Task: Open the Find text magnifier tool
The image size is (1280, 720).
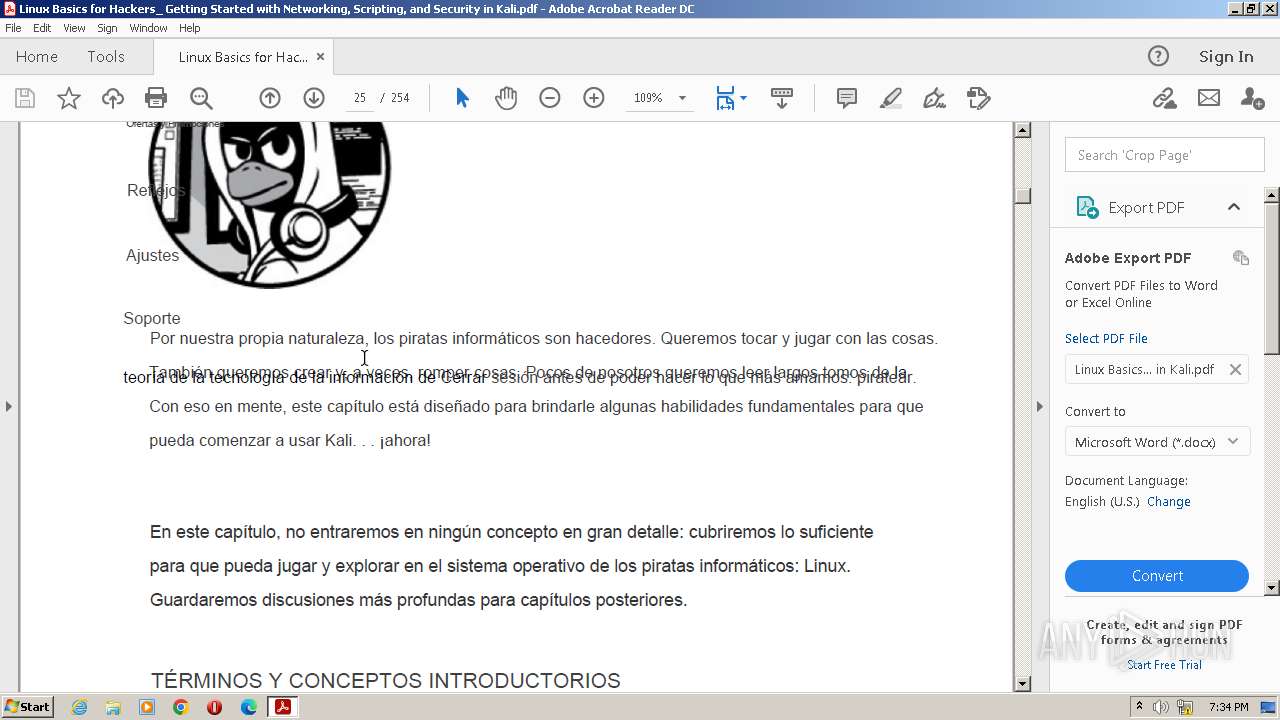Action: click(x=201, y=98)
